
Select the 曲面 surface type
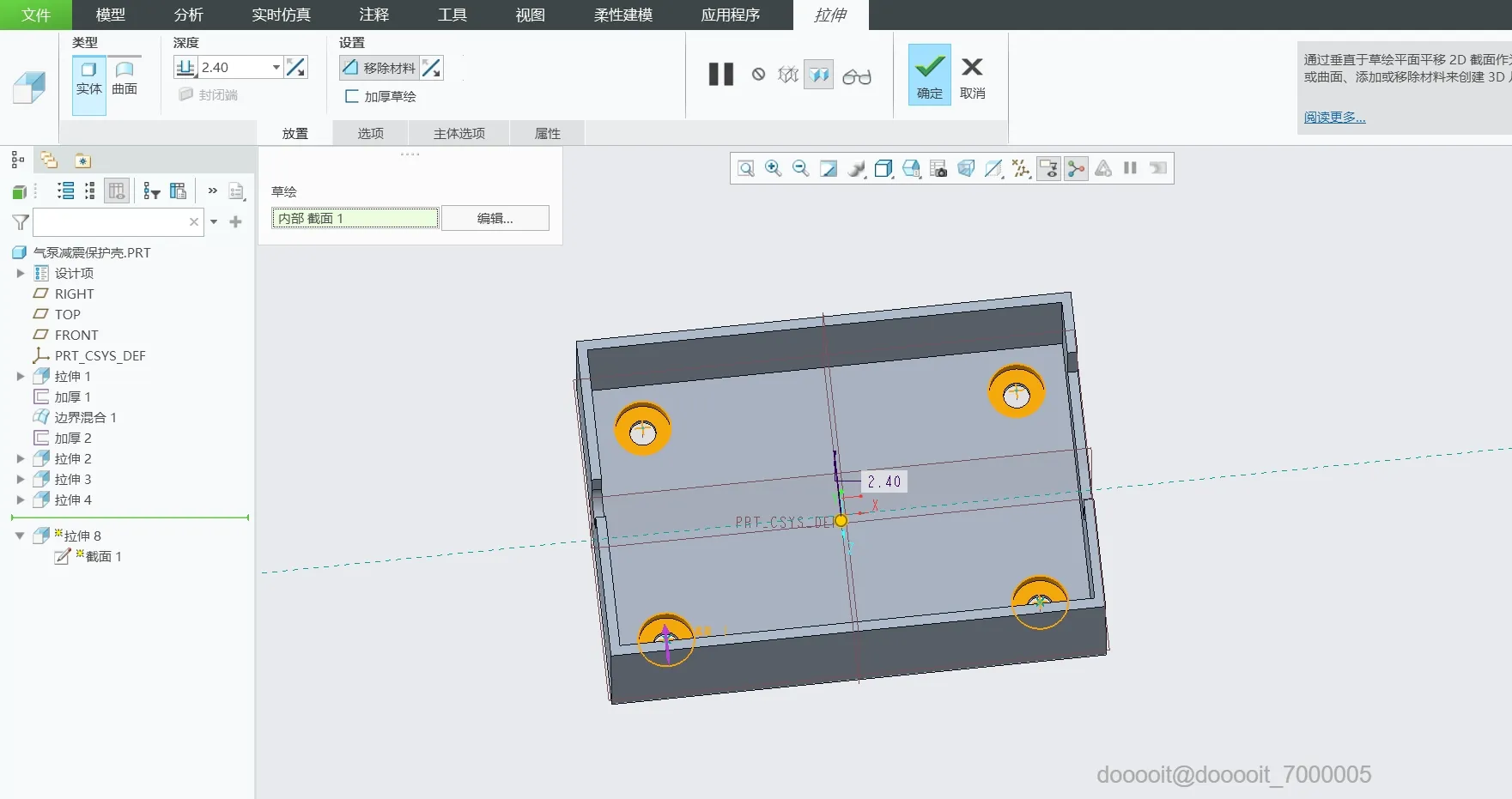124,77
